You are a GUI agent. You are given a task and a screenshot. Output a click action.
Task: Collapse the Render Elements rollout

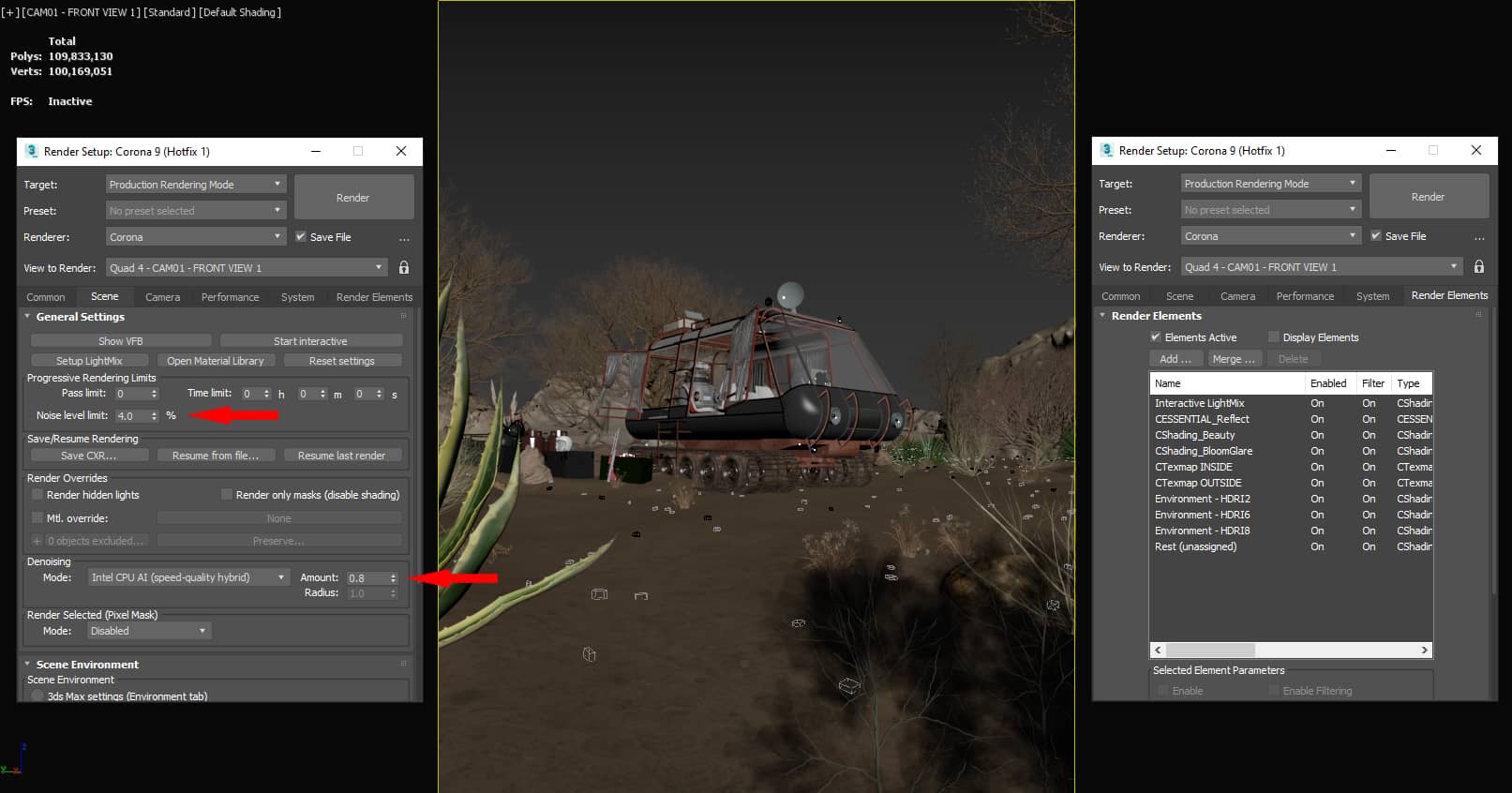click(x=1102, y=316)
